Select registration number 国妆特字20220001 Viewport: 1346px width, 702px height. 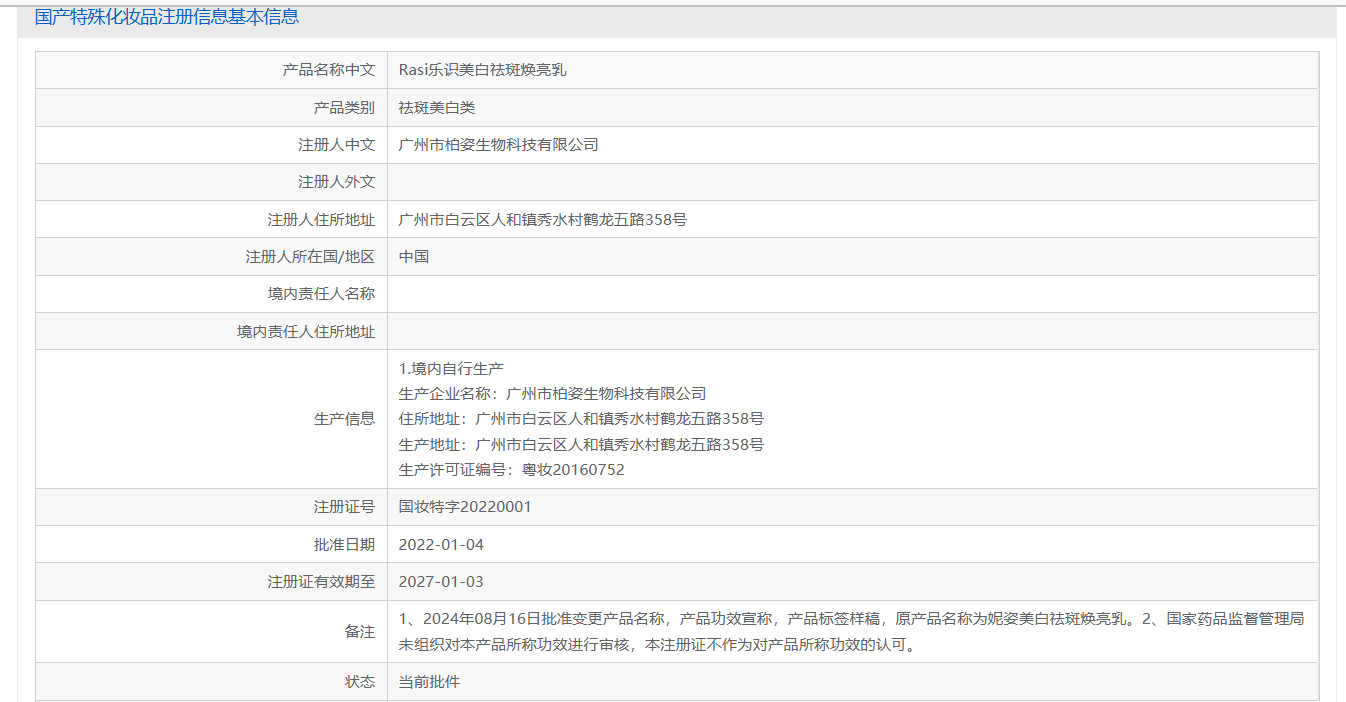coord(465,507)
